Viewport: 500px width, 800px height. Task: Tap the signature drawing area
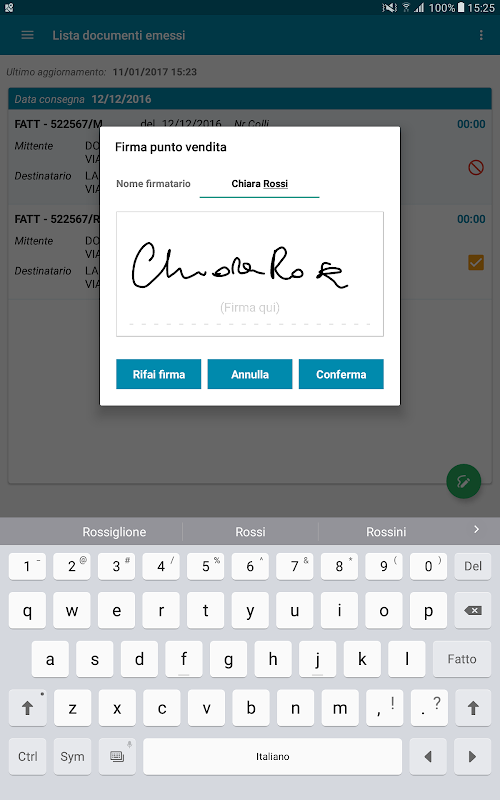point(250,274)
